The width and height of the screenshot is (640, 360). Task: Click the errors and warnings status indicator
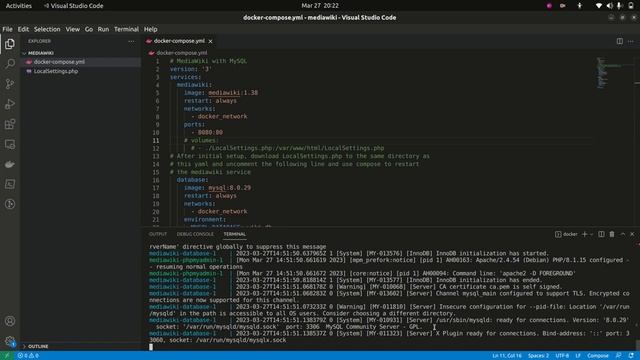point(28,356)
